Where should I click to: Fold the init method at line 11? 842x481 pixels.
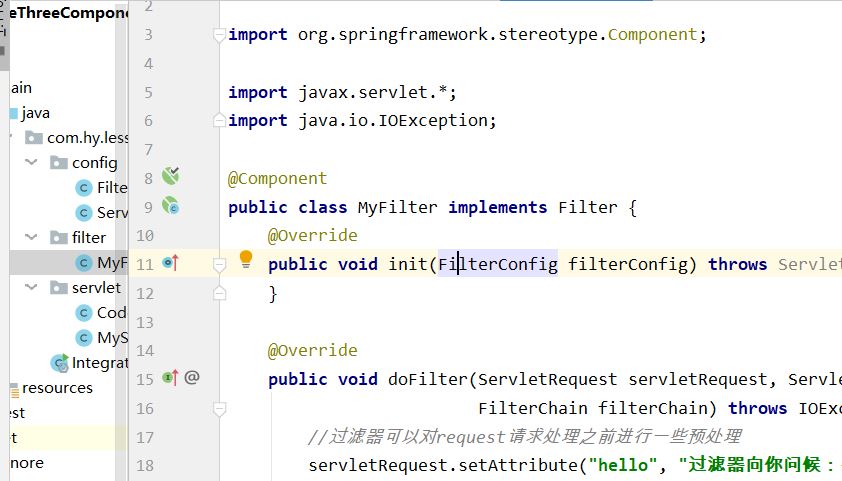pos(219,265)
